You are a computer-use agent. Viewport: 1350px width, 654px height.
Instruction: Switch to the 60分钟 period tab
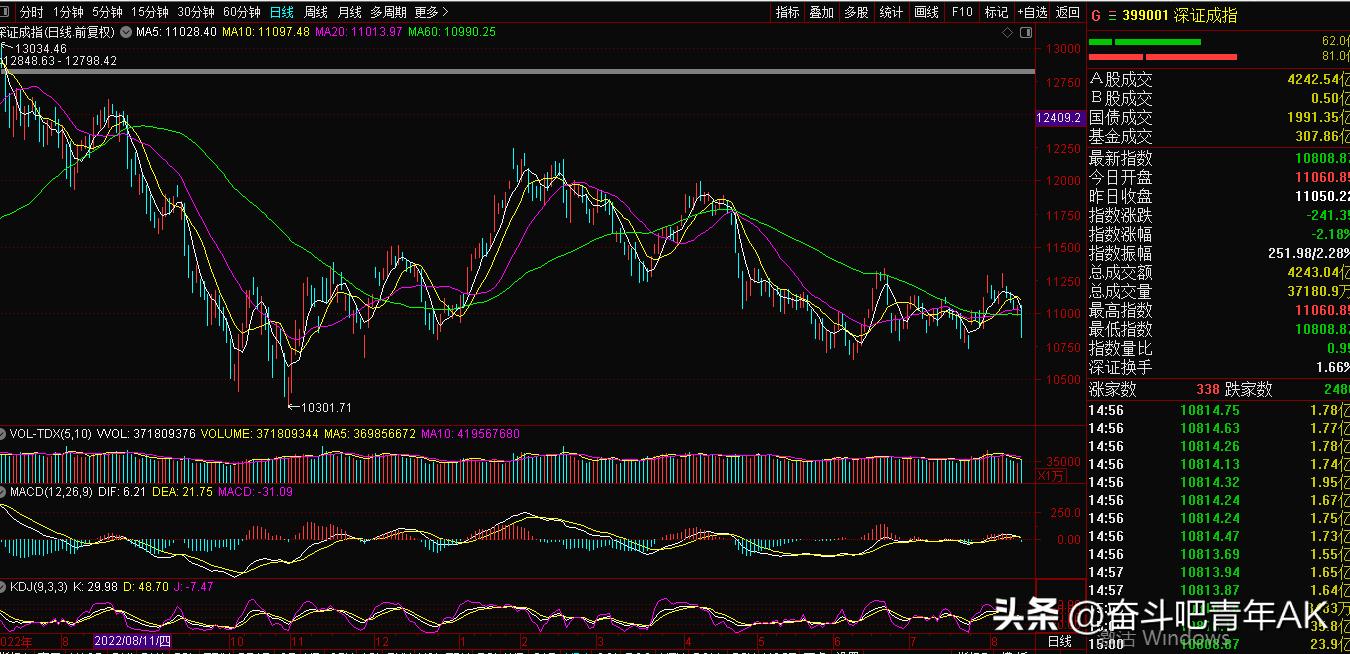(242, 12)
